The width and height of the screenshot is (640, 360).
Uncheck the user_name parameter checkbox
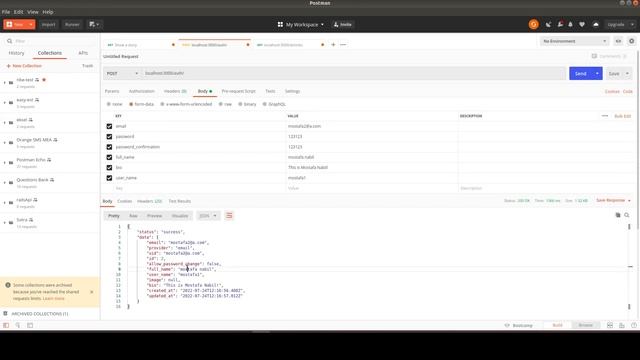[109, 178]
